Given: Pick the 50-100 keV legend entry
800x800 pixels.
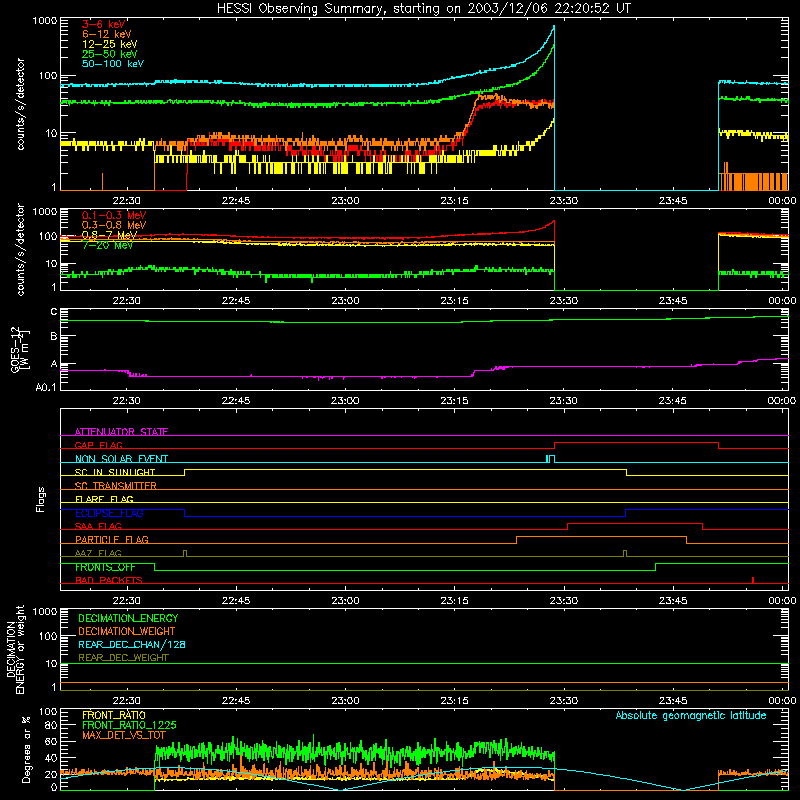Looking at the screenshot, I should pos(113,64).
